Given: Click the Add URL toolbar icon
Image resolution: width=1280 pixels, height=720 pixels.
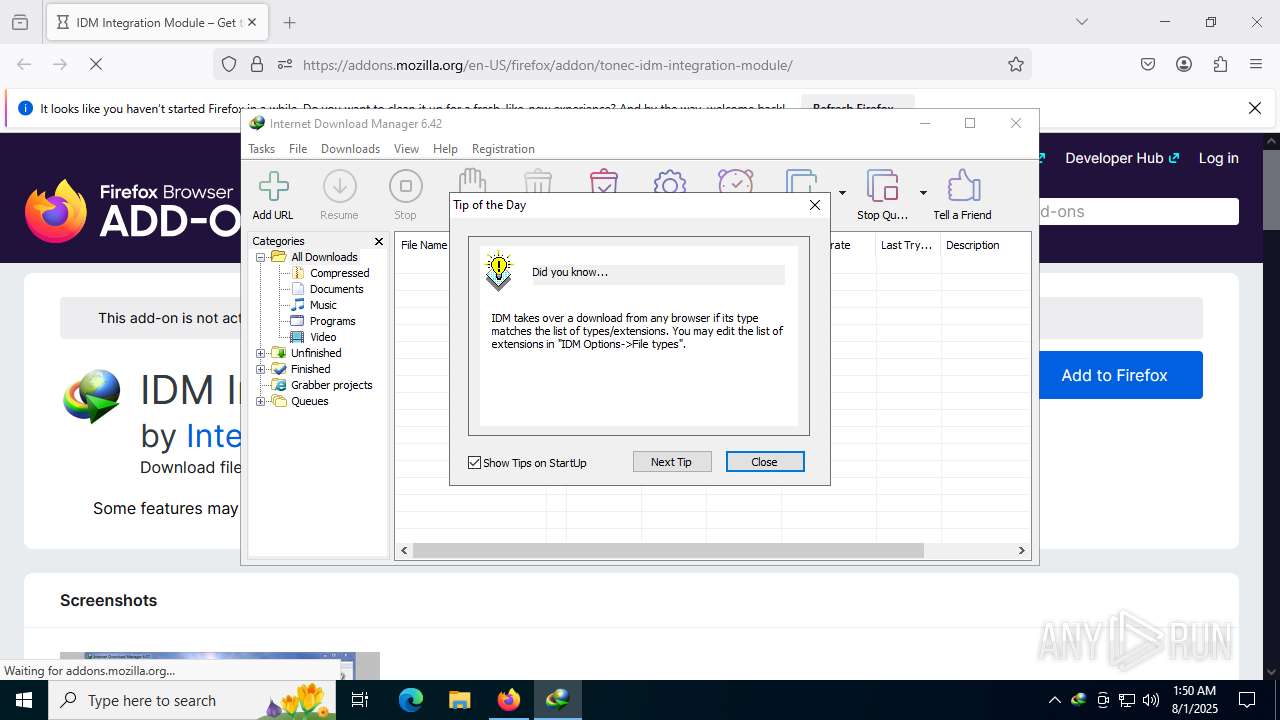Looking at the screenshot, I should [x=273, y=195].
